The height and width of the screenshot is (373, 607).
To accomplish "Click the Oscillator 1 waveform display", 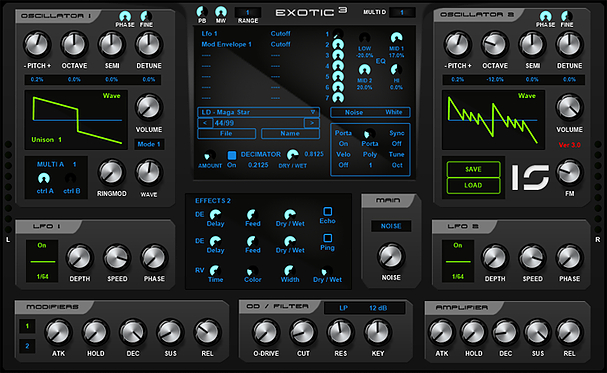I will coord(76,120).
